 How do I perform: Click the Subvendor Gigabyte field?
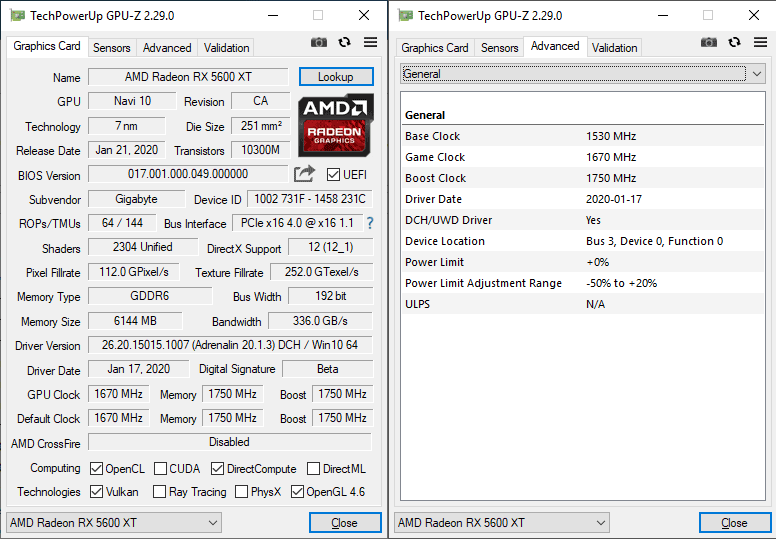[137, 199]
